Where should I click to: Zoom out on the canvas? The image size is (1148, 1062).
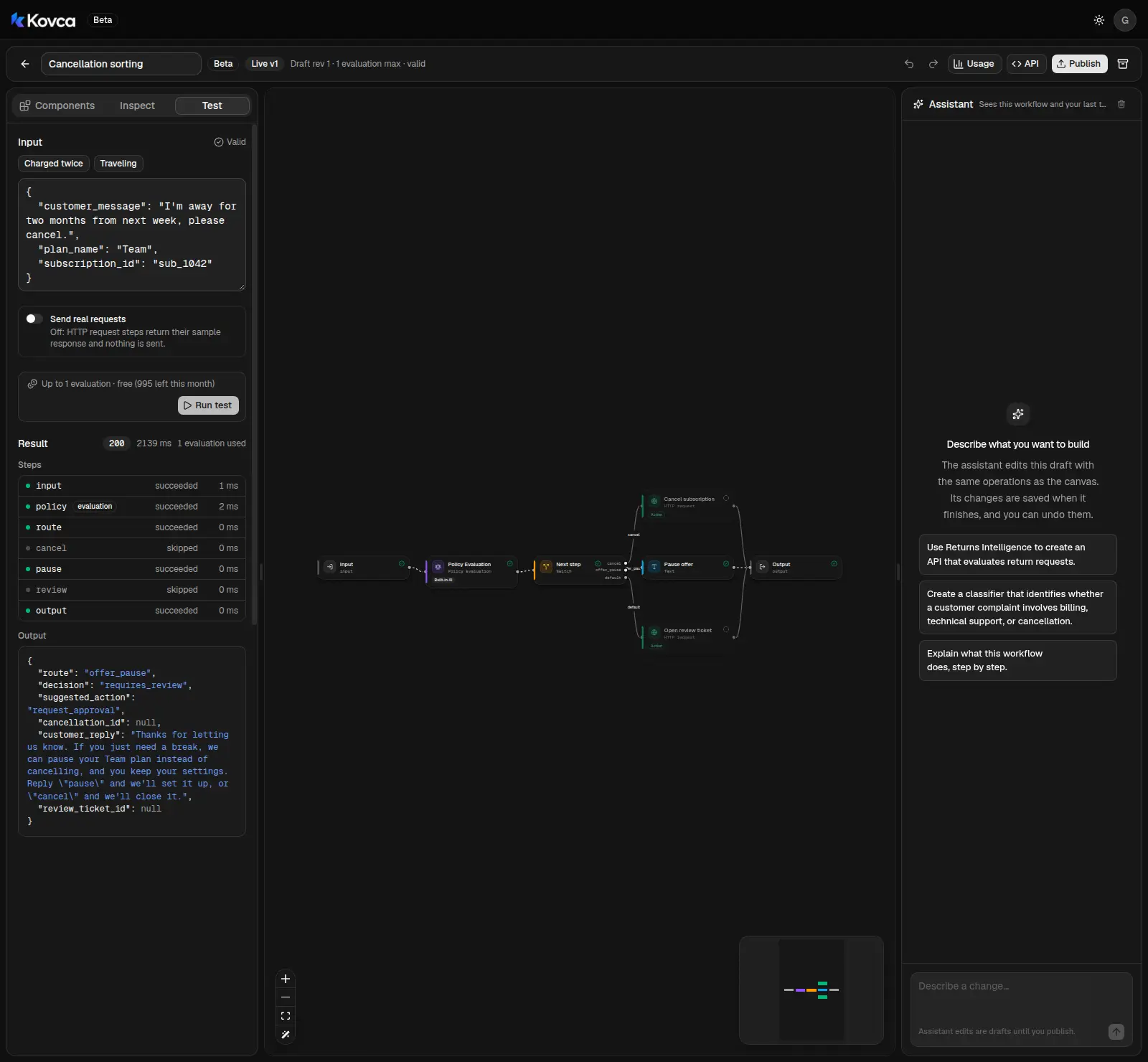(x=286, y=997)
